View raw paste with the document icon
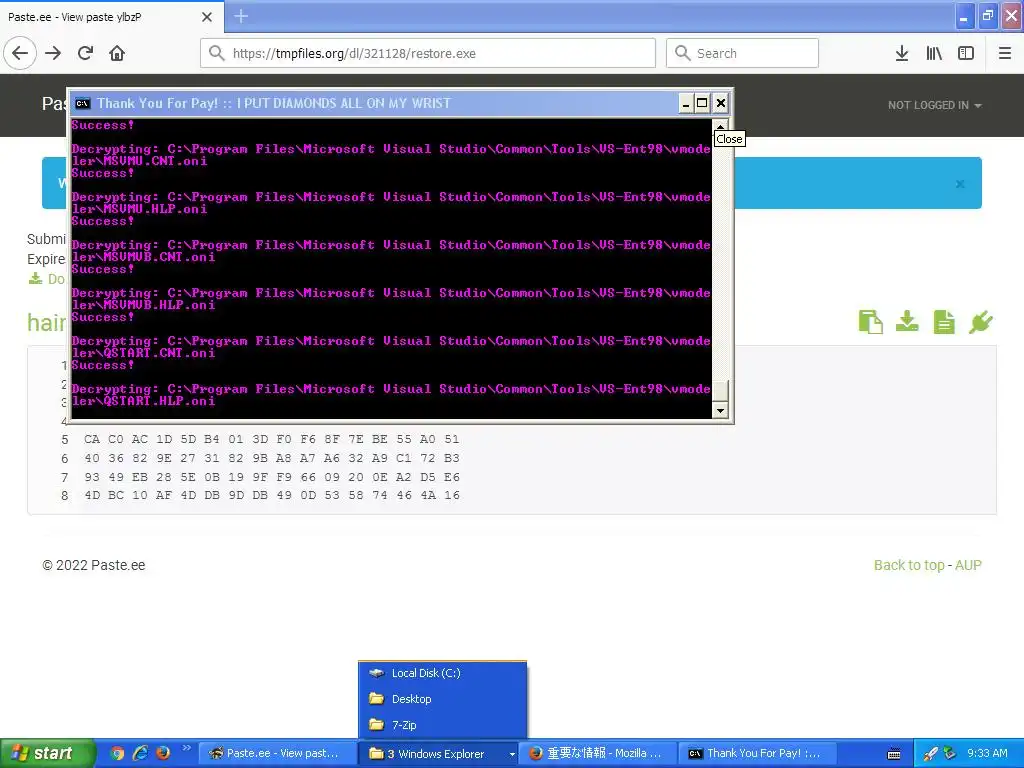Image resolution: width=1024 pixels, height=768 pixels. [x=944, y=322]
